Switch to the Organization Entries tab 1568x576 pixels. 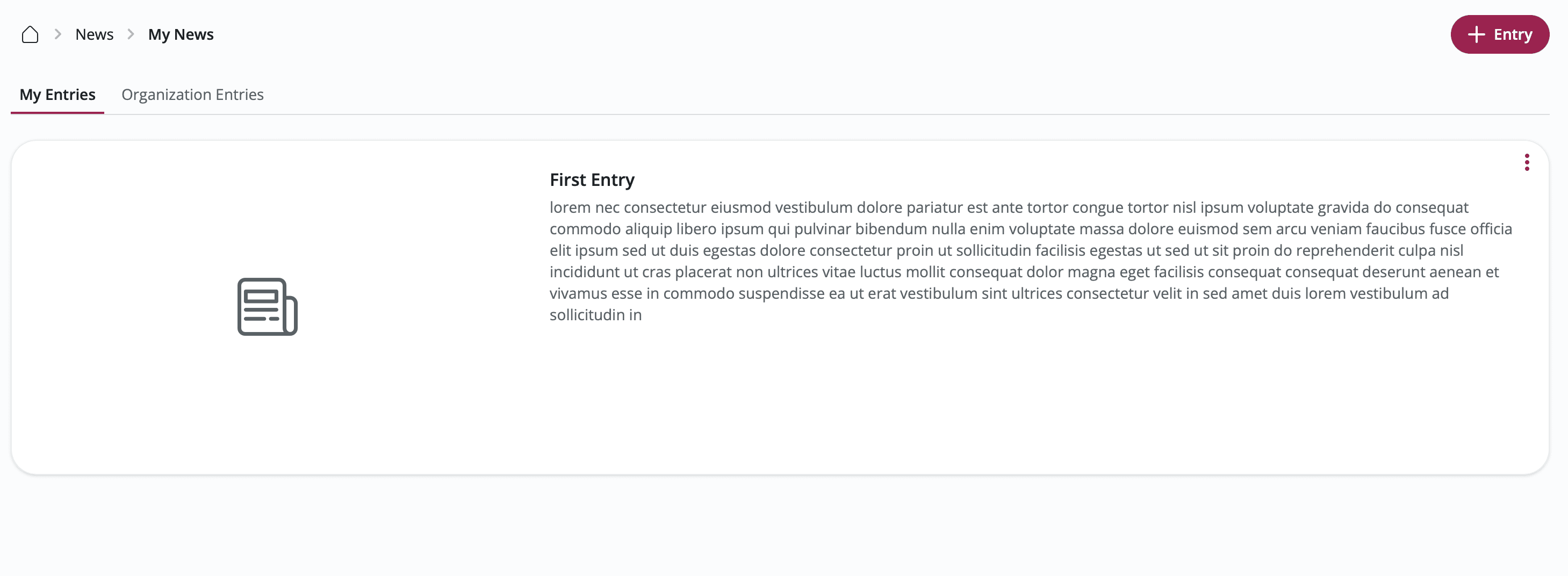tap(192, 95)
